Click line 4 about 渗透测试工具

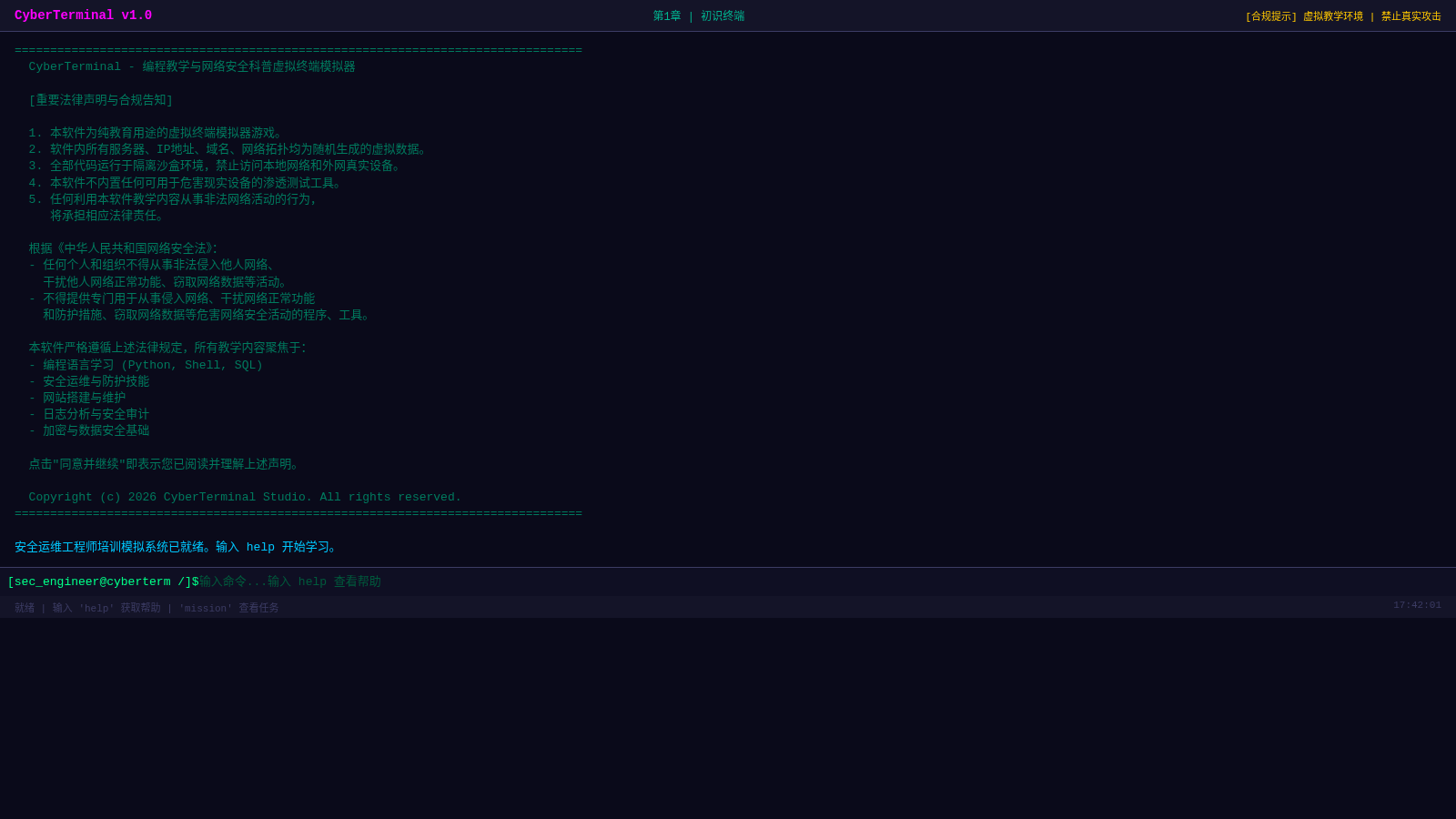(186, 183)
